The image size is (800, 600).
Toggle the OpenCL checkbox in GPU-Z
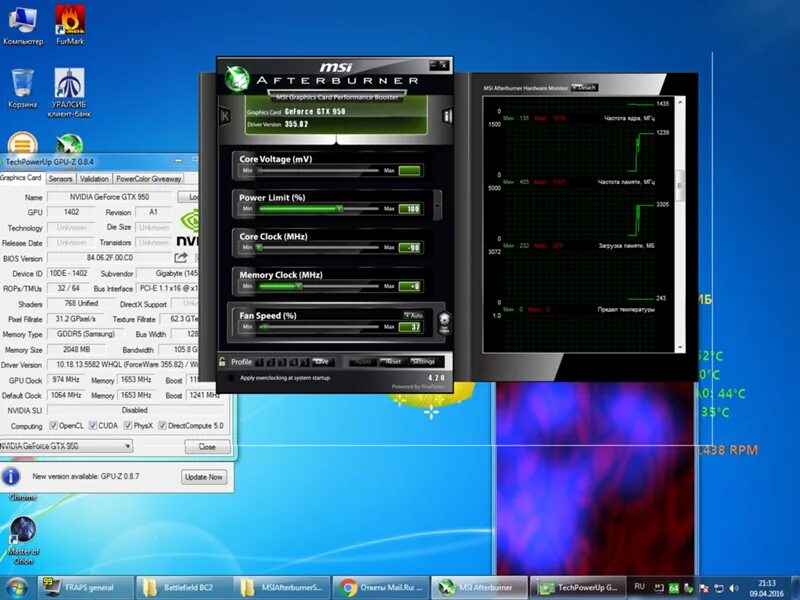point(53,426)
